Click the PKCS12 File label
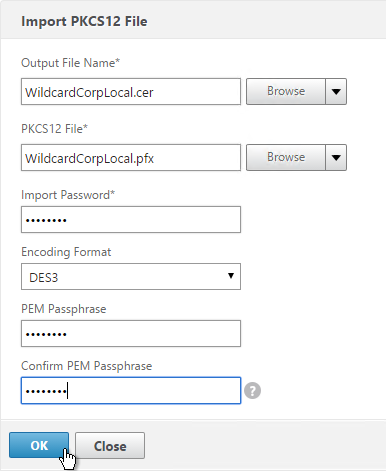Screen dimensions: 386x471 pyautogui.click(x=54, y=129)
